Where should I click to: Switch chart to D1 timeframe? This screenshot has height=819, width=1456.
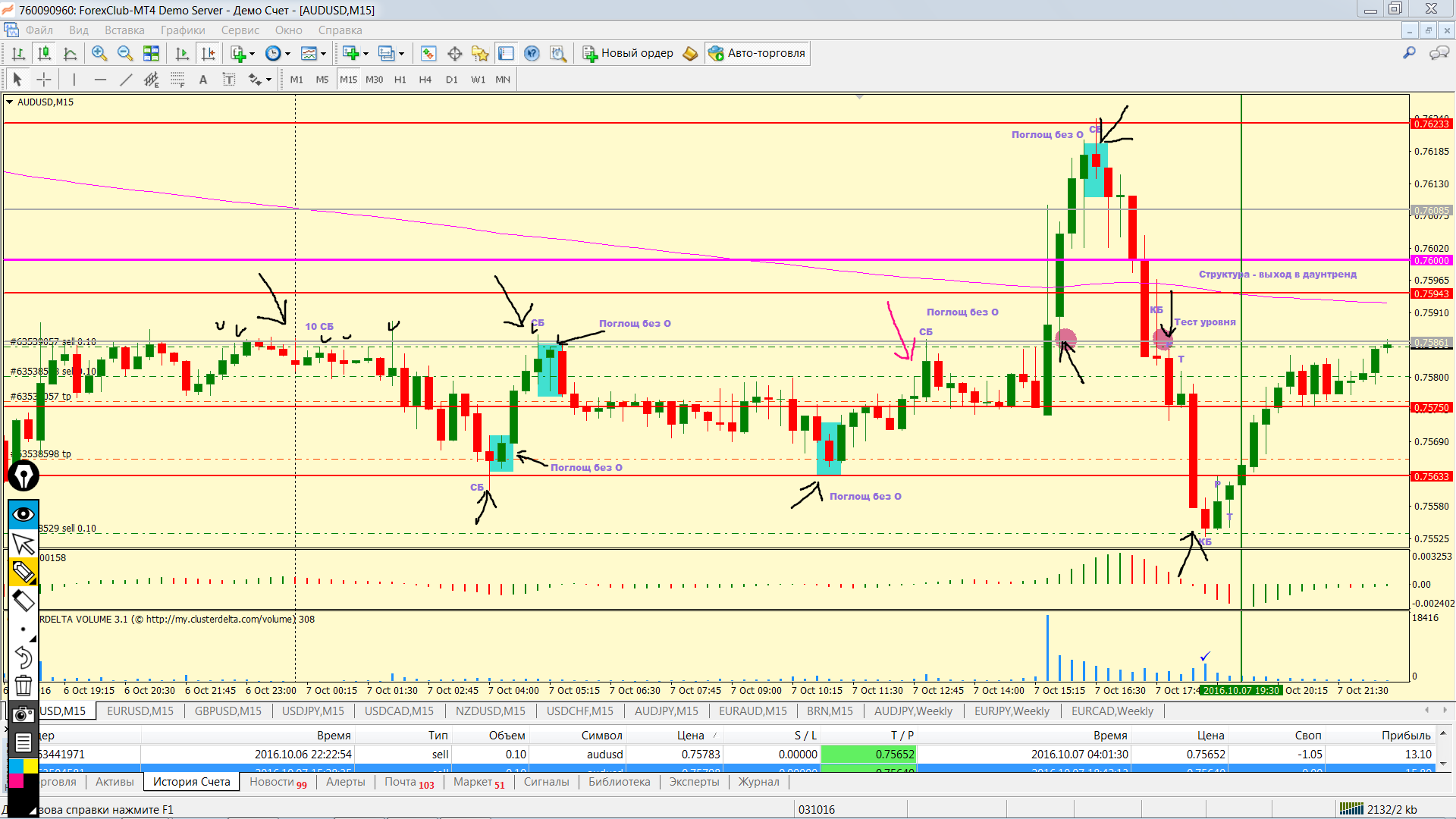click(452, 80)
